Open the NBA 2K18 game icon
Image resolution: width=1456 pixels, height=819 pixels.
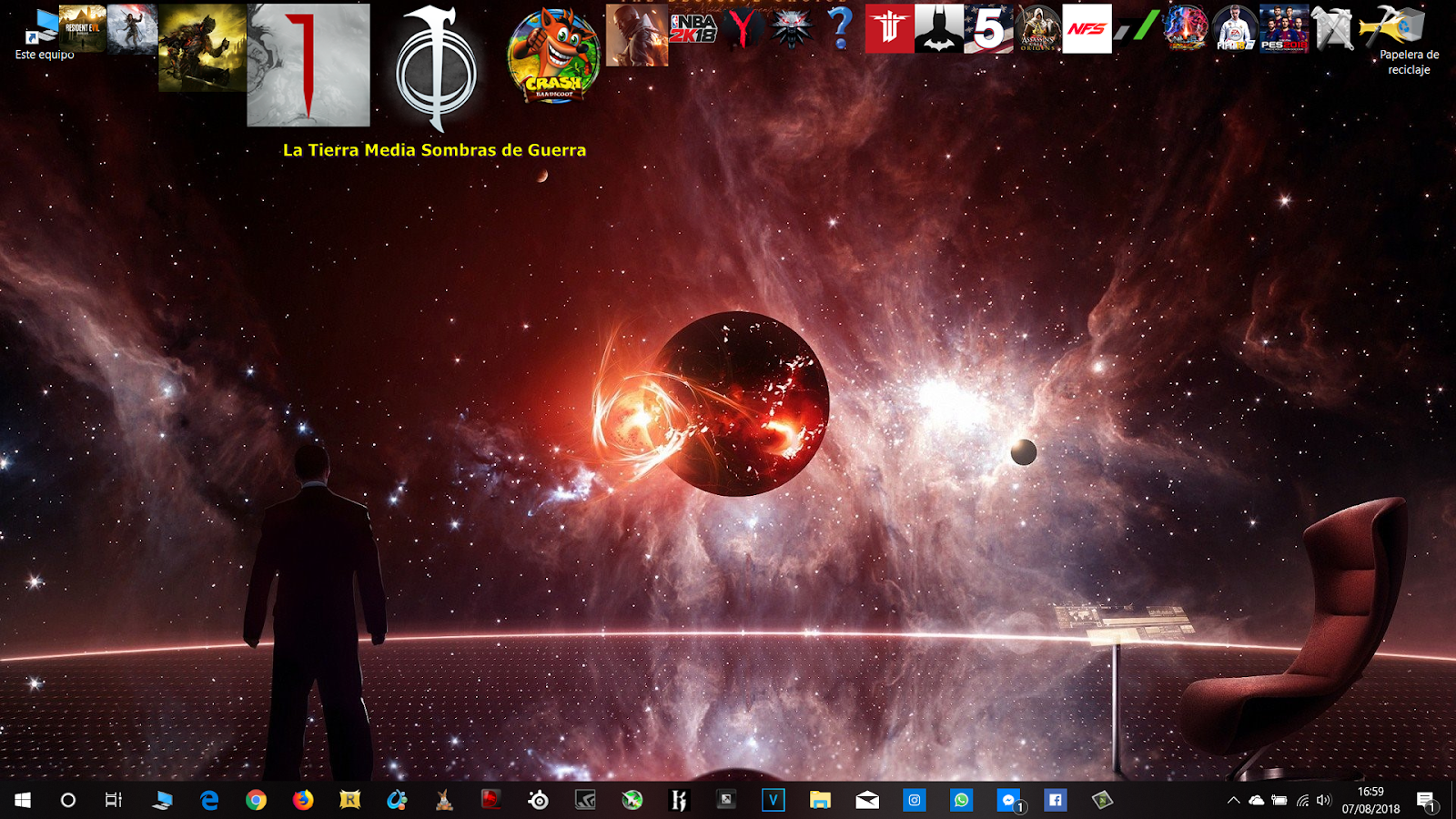693,28
